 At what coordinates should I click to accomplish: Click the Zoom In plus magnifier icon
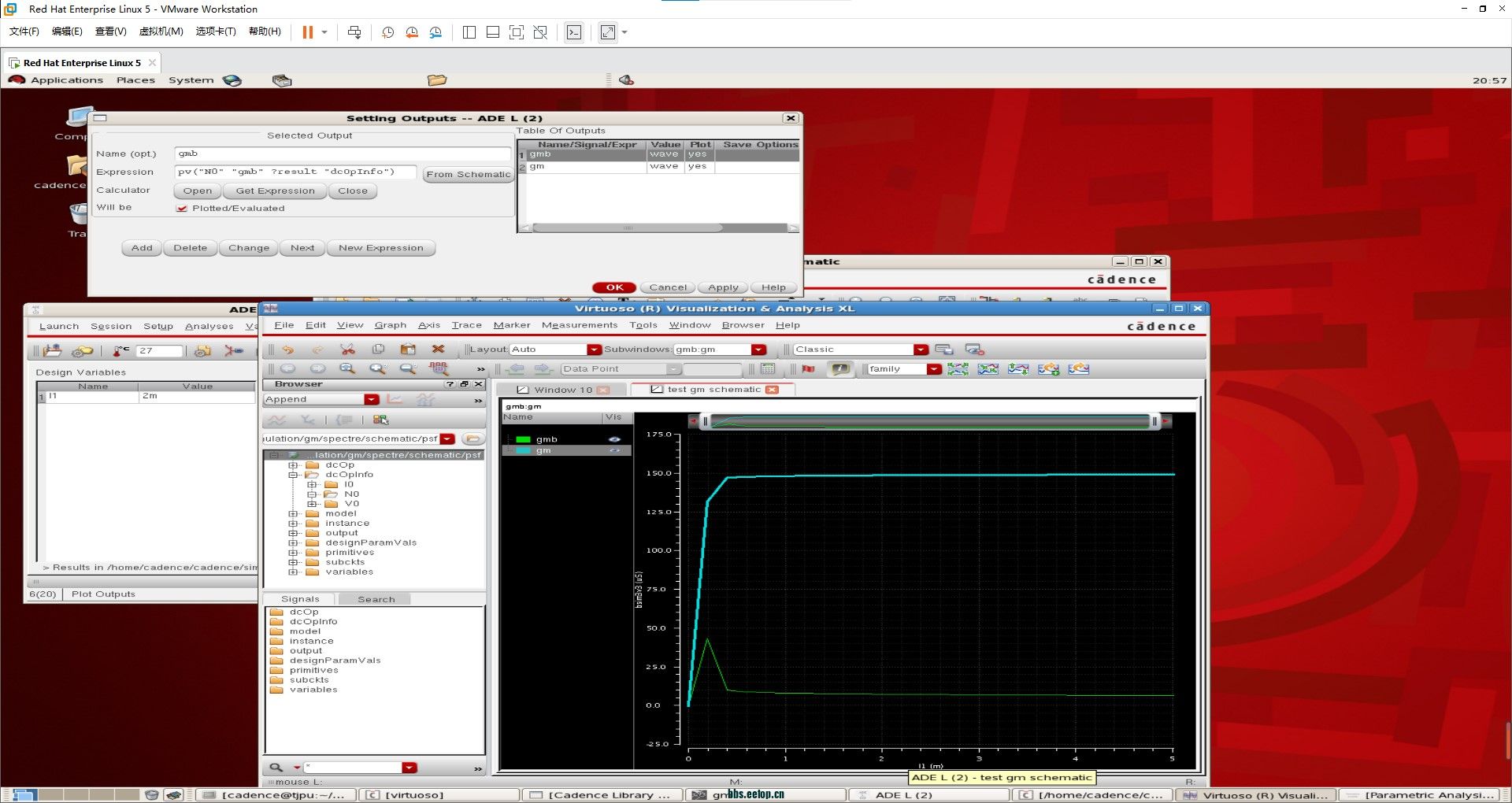[x=378, y=368]
